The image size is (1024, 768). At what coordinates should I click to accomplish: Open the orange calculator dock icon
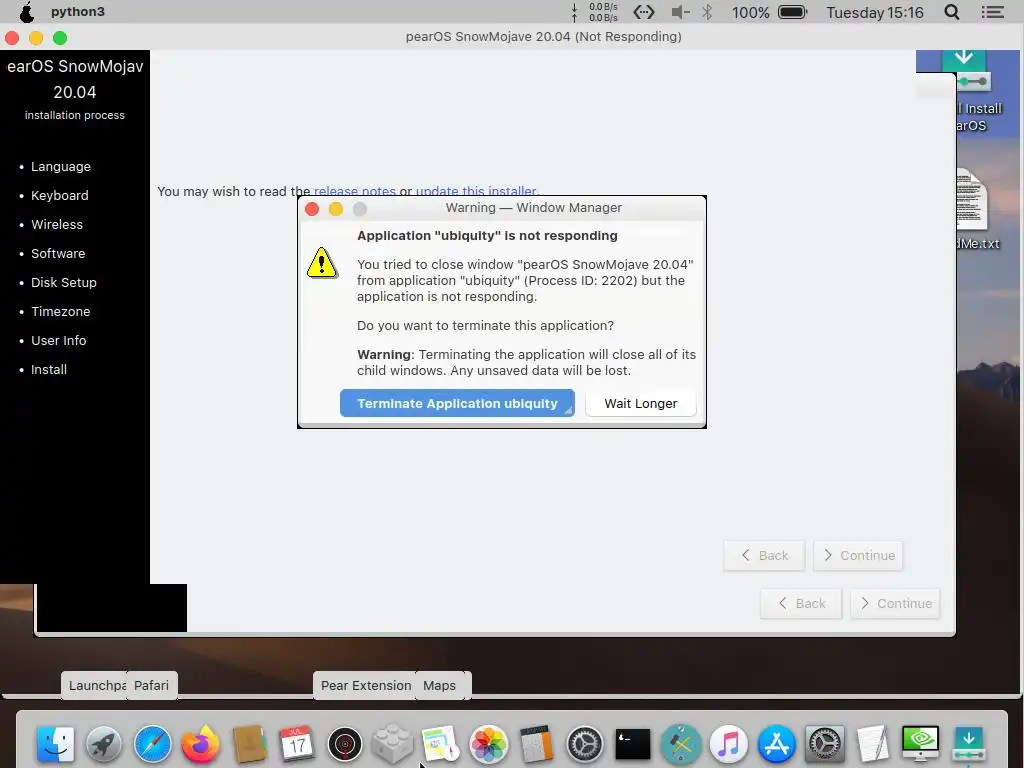tap(536, 743)
